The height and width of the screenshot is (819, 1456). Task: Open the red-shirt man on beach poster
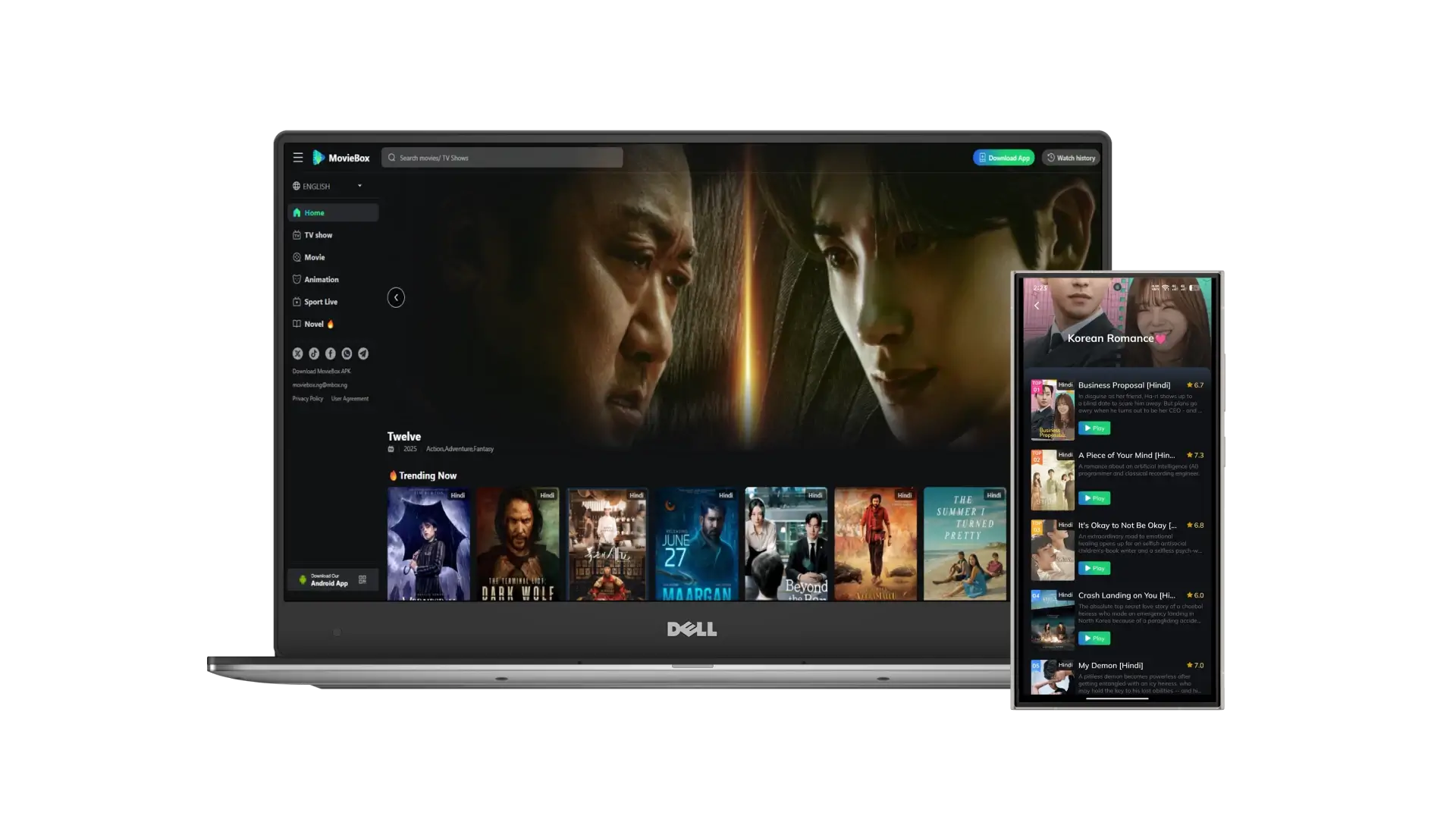coord(876,544)
